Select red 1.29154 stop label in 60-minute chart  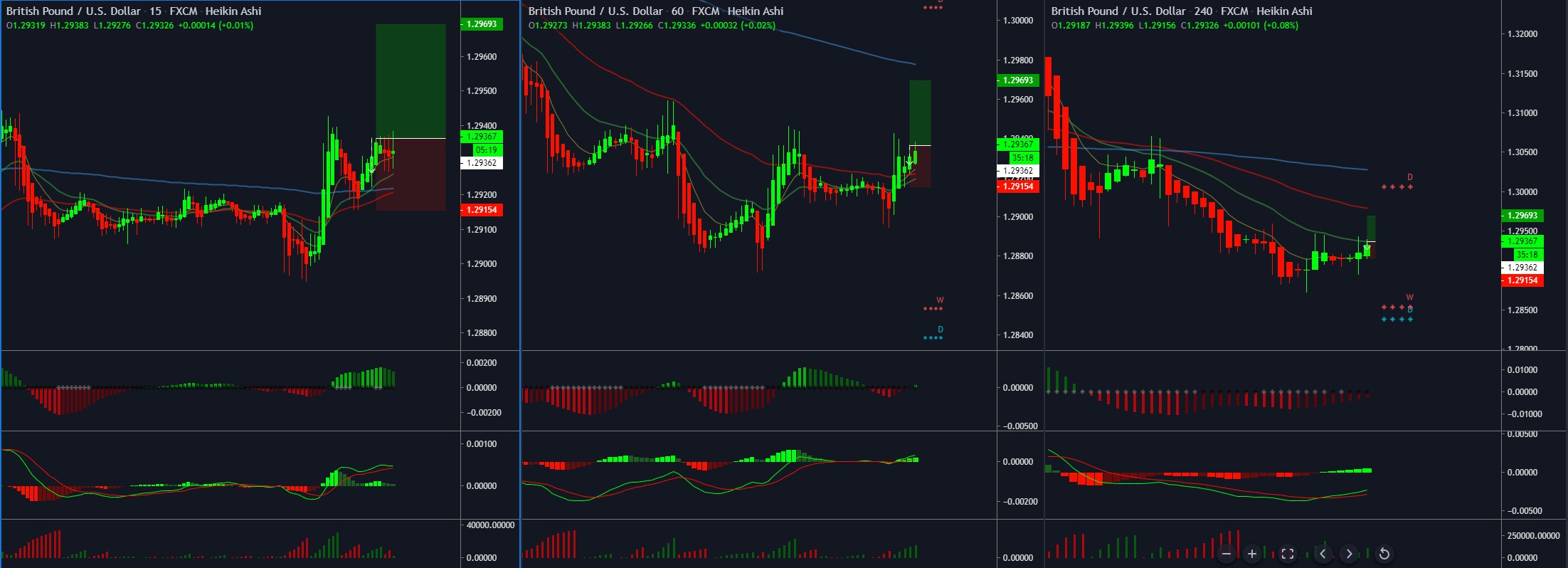[1018, 186]
